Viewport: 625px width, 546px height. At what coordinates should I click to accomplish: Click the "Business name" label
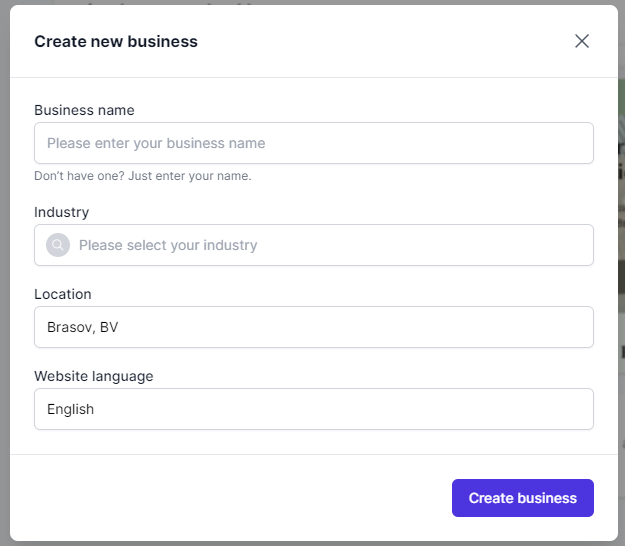[84, 110]
